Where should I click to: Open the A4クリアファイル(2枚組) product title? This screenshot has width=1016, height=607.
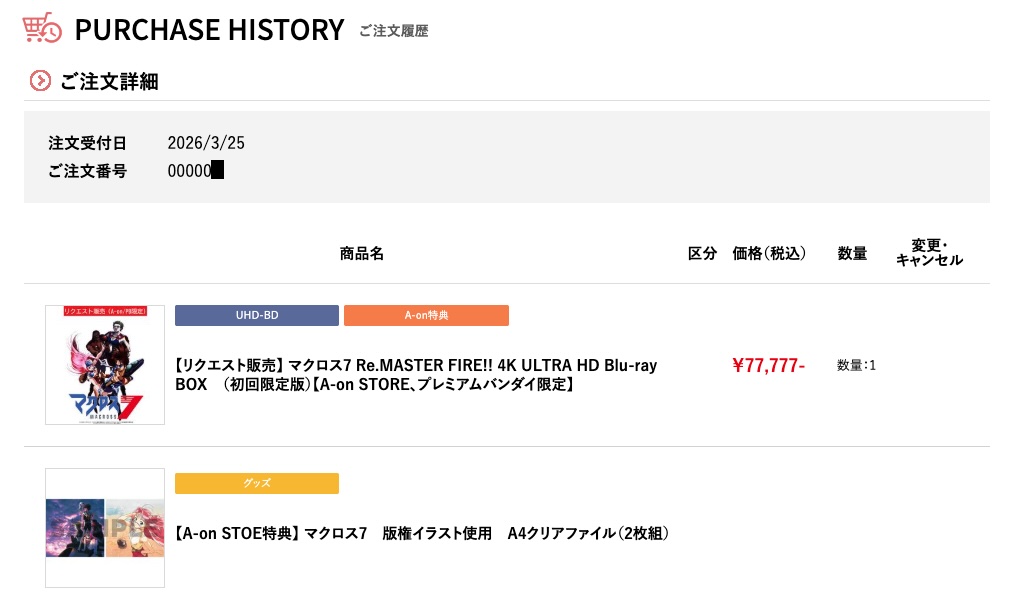[421, 533]
